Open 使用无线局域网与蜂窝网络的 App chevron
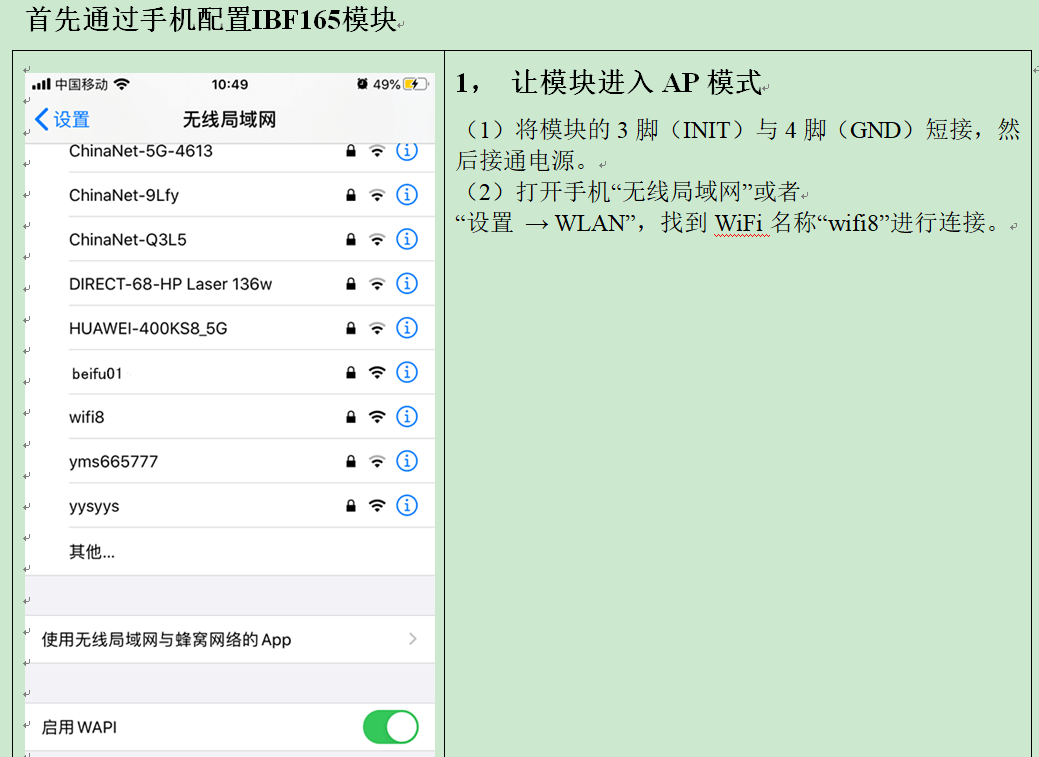Viewport: 1039px width, 757px height. 413,639
